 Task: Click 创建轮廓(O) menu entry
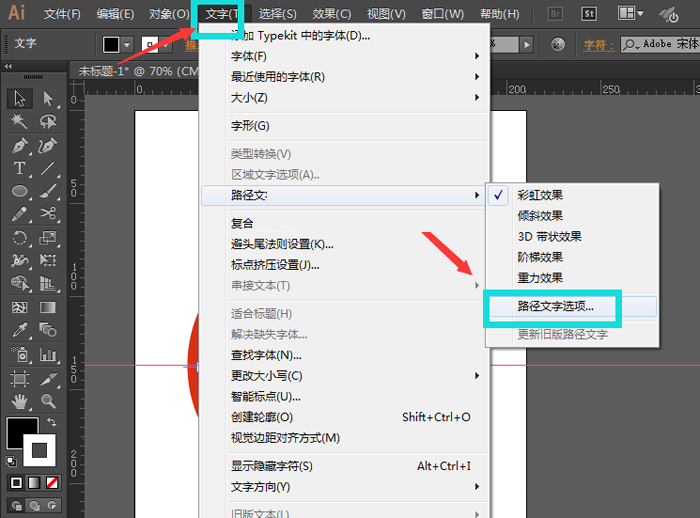pos(344,417)
